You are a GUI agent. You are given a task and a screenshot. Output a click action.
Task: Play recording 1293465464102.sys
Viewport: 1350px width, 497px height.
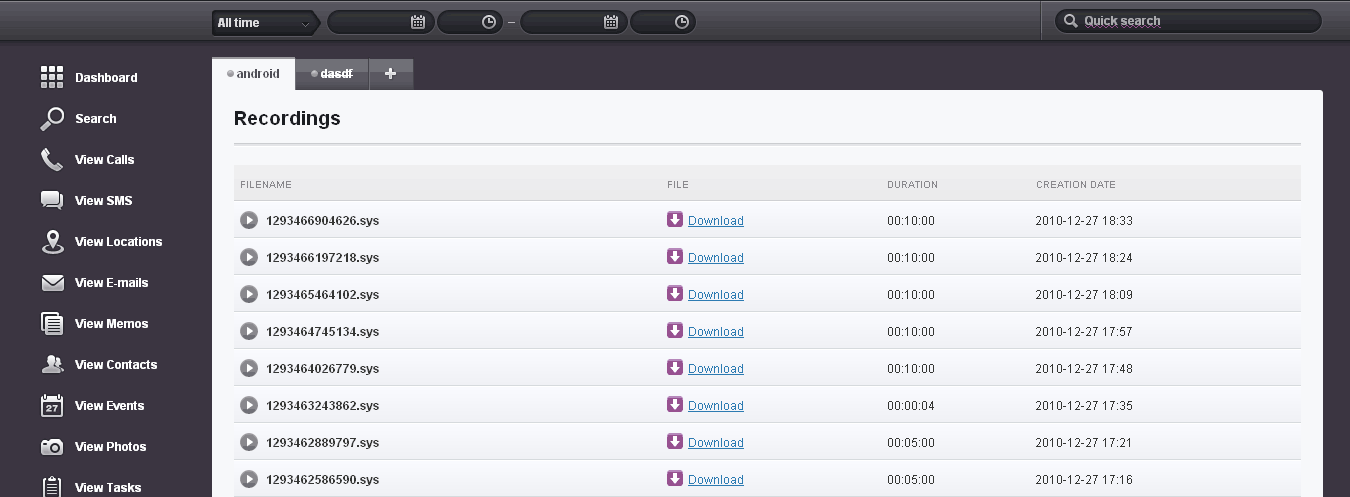point(249,294)
